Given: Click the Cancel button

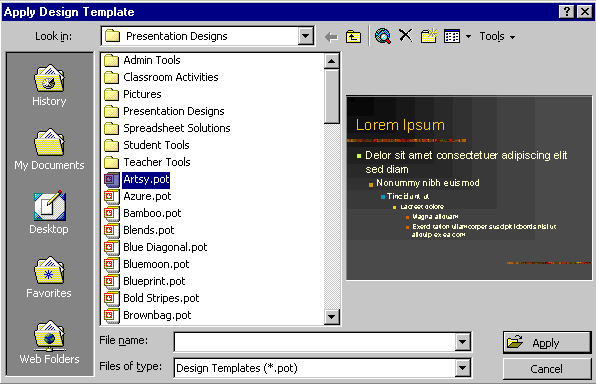Looking at the screenshot, I should [x=547, y=369].
